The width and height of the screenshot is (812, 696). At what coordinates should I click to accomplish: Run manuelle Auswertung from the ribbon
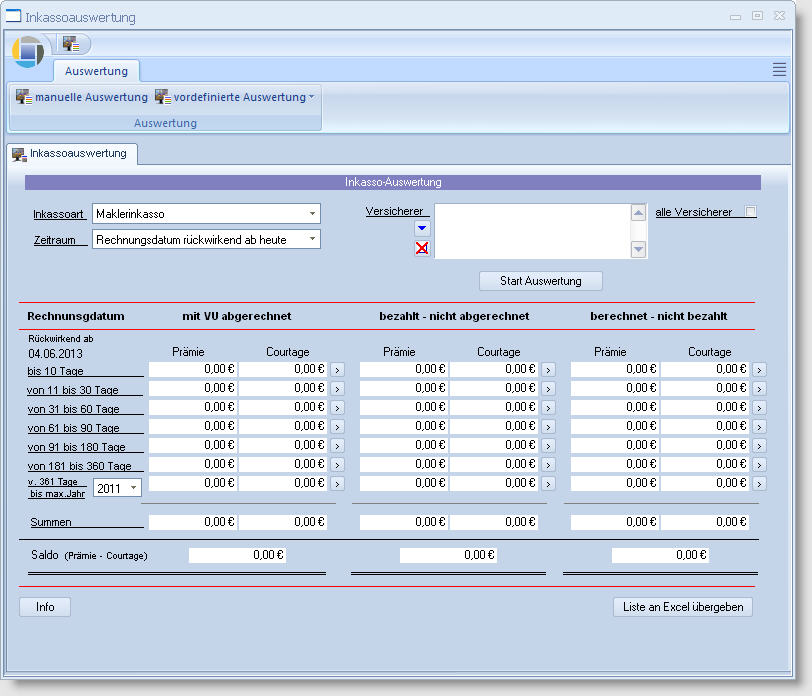tap(82, 97)
